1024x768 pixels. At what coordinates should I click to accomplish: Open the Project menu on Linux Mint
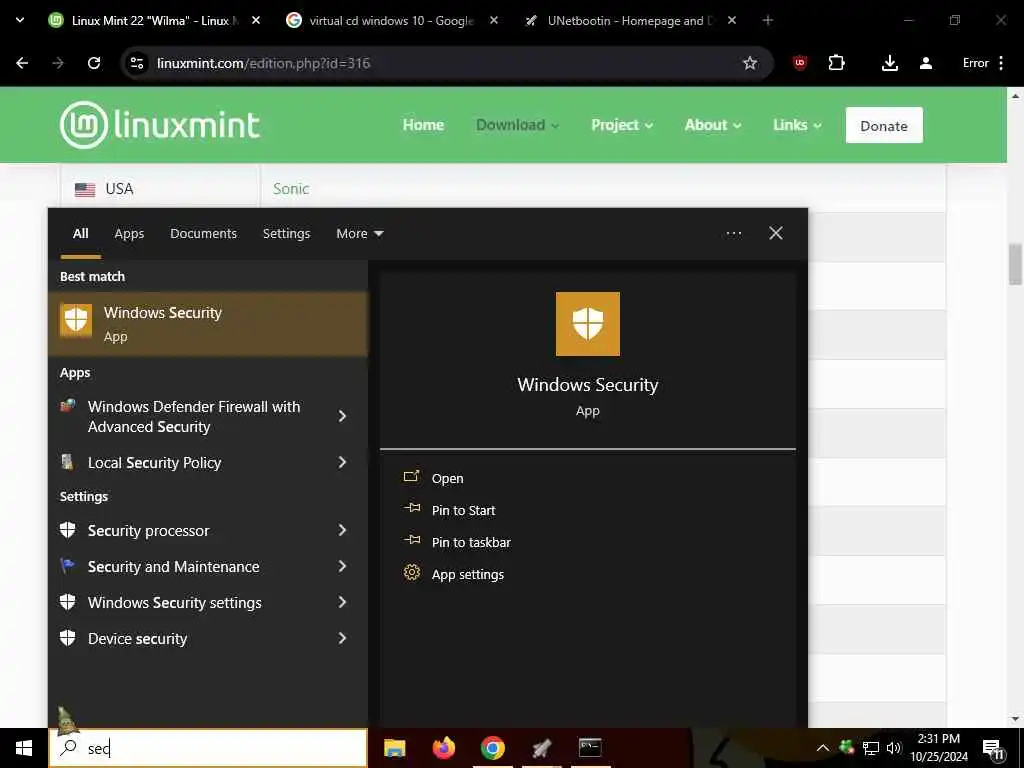pyautogui.click(x=622, y=125)
